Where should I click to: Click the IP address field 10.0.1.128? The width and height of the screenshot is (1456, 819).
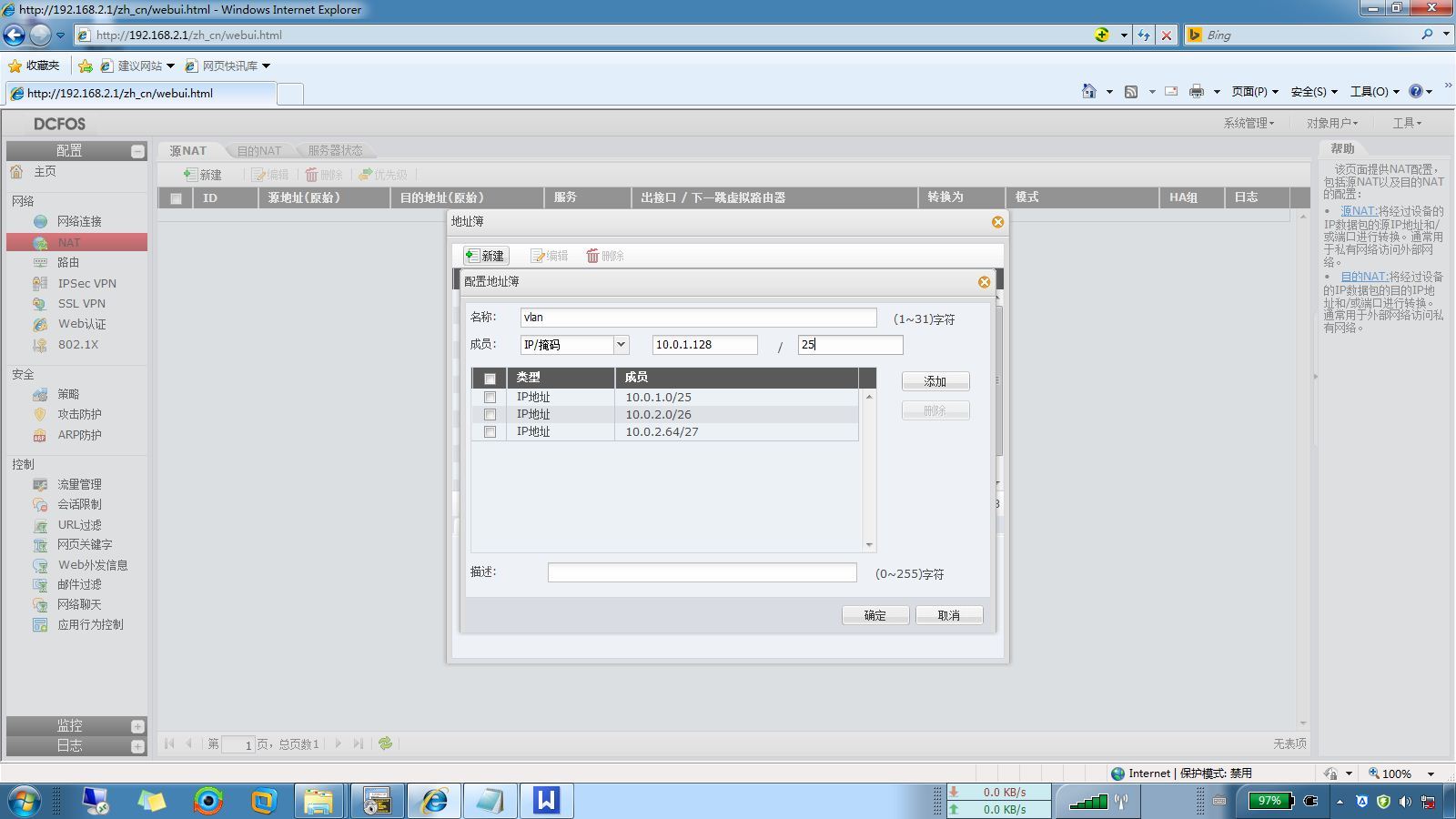[705, 345]
